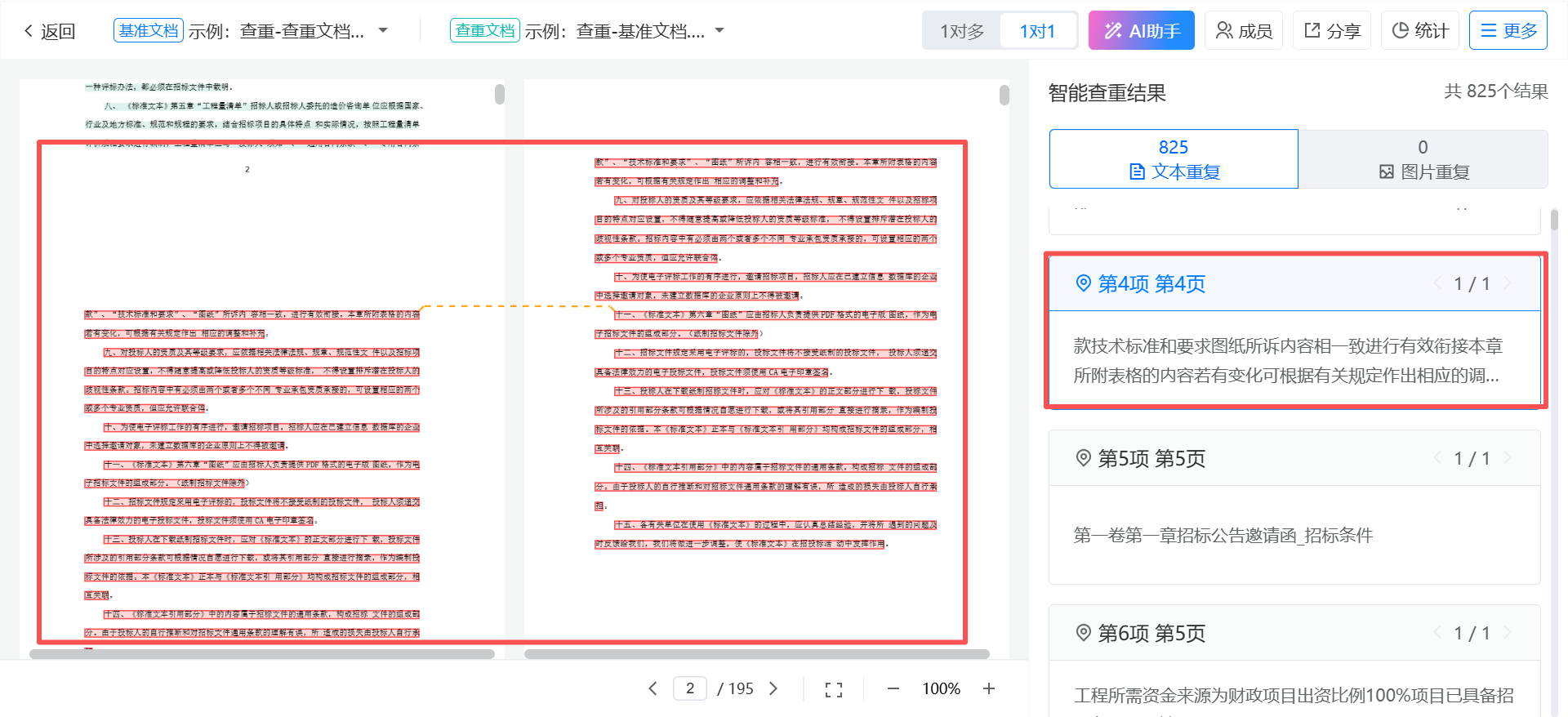Select result 第6项 第5页 header
1568x717 pixels.
click(x=1294, y=633)
